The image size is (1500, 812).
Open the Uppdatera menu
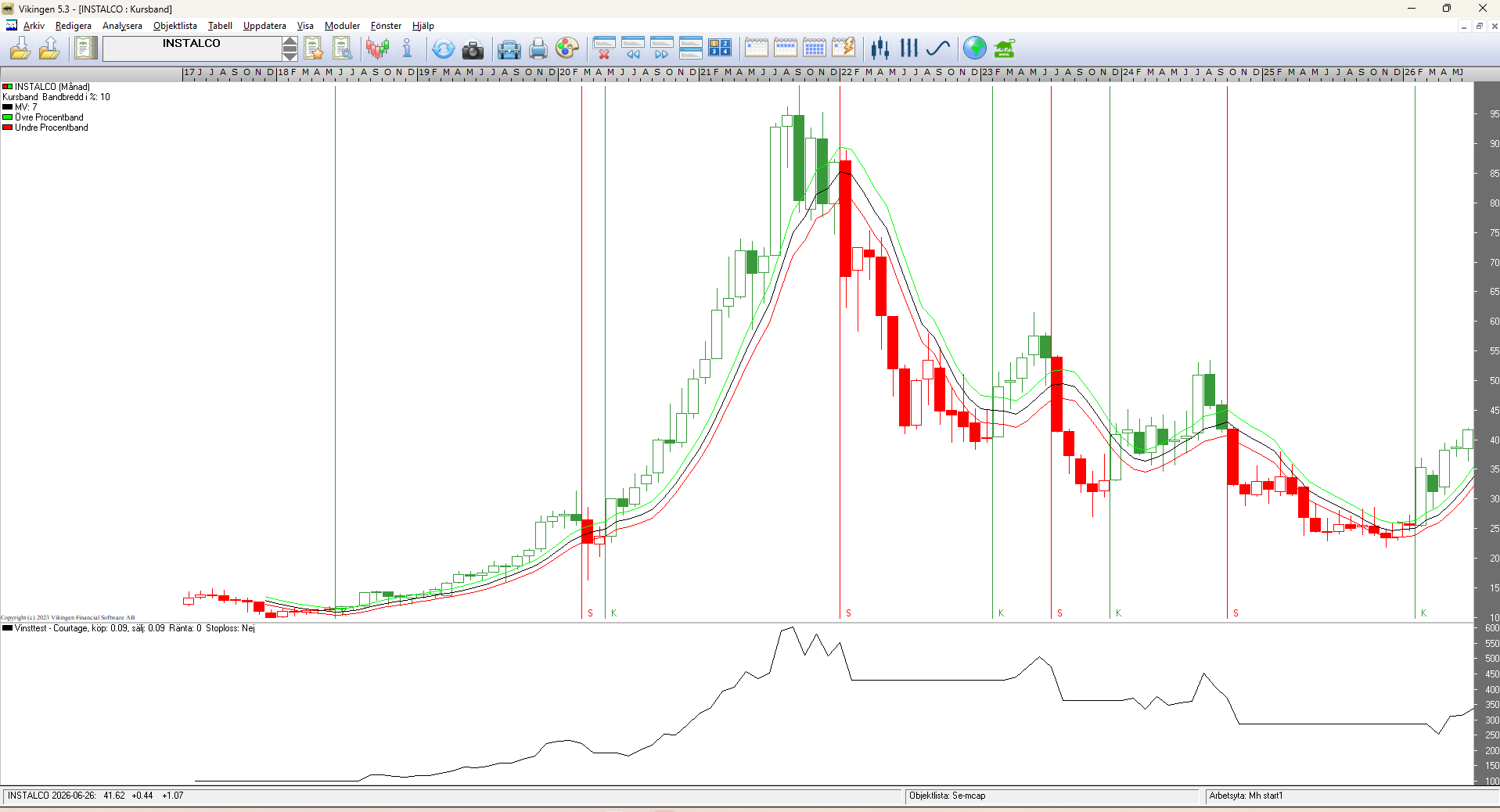click(264, 26)
